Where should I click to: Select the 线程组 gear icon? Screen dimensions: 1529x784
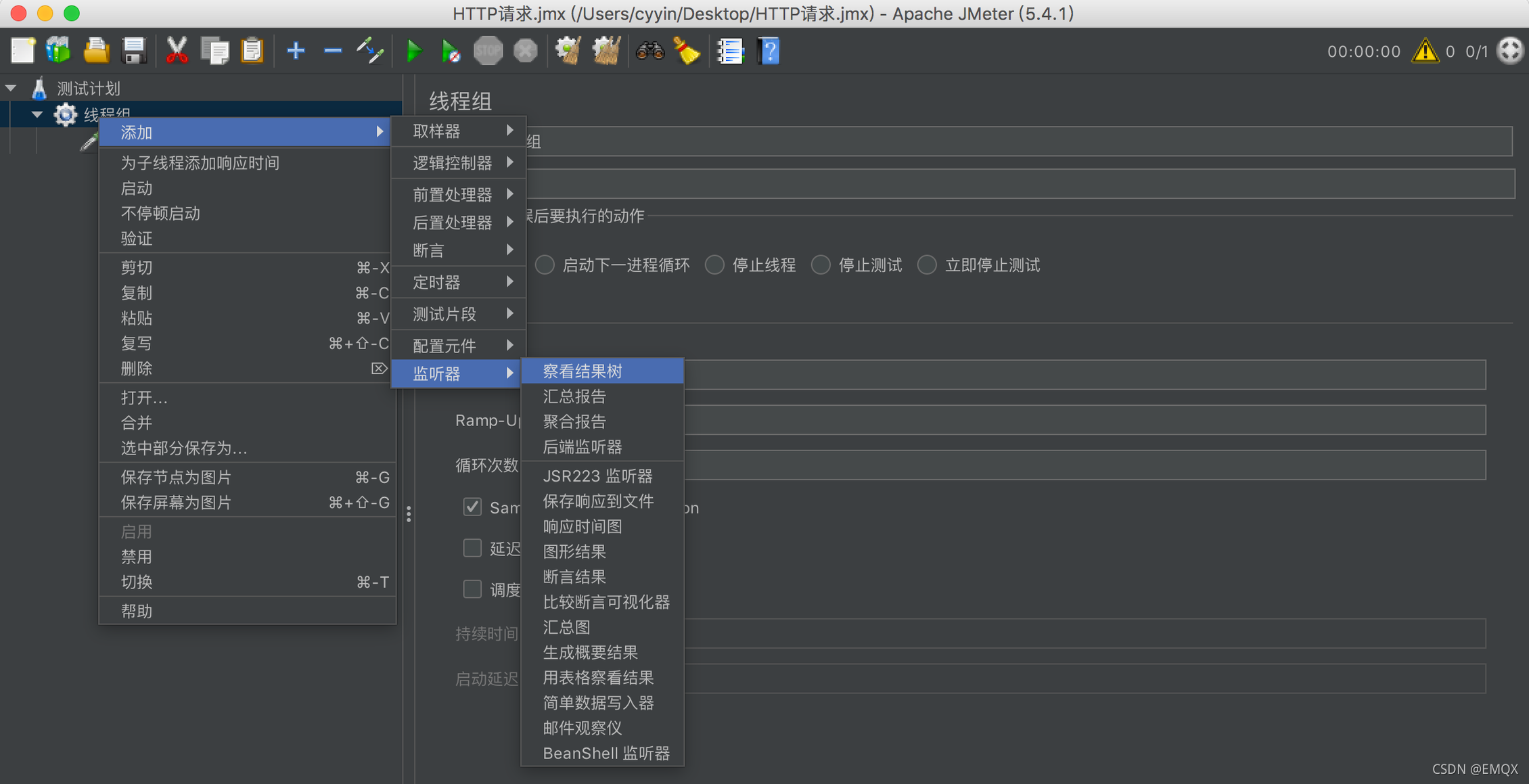click(66, 114)
